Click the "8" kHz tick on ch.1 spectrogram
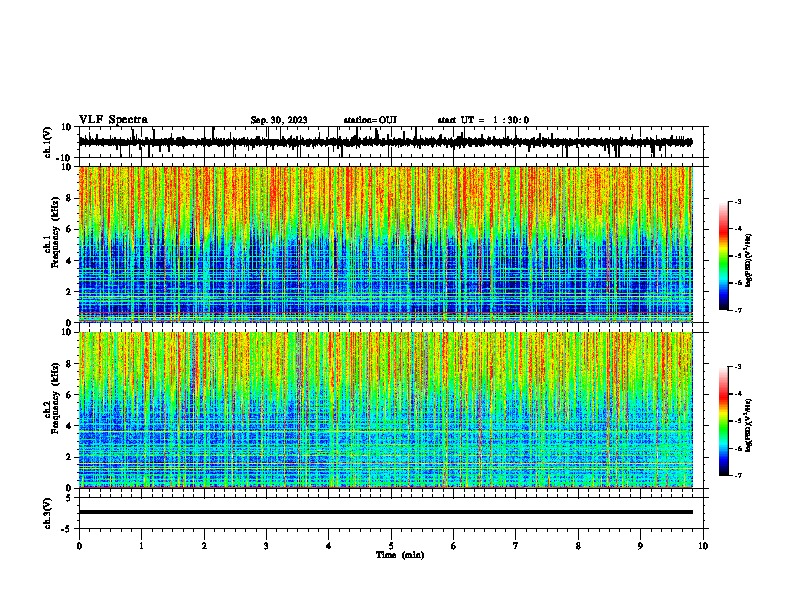The height and width of the screenshot is (612, 792). pos(69,198)
